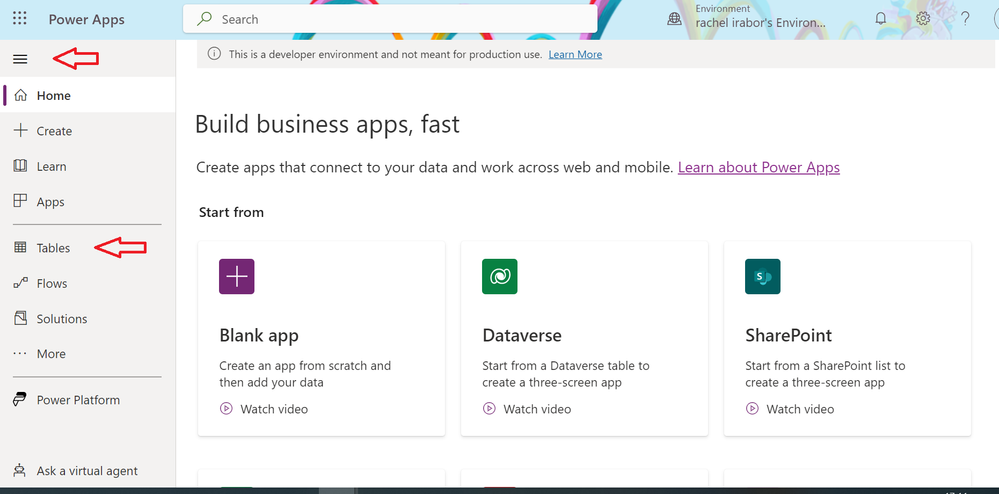Open the notifications bell
Image resolution: width=999 pixels, height=494 pixels.
[x=880, y=18]
